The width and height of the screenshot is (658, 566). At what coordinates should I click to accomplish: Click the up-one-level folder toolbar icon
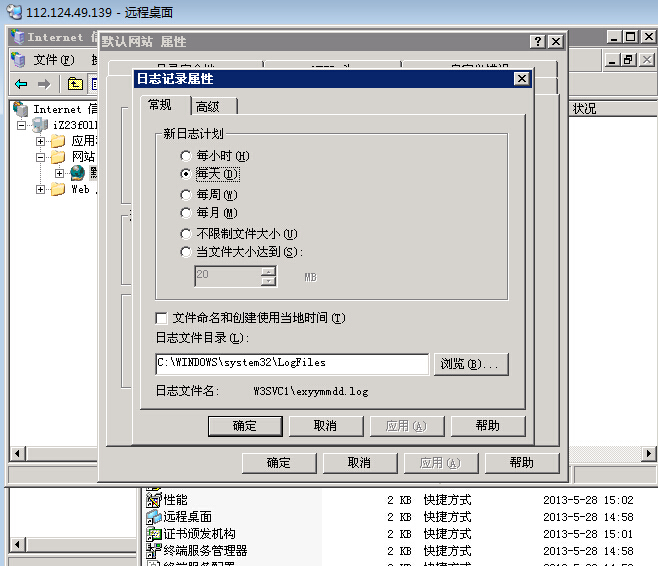pos(75,83)
